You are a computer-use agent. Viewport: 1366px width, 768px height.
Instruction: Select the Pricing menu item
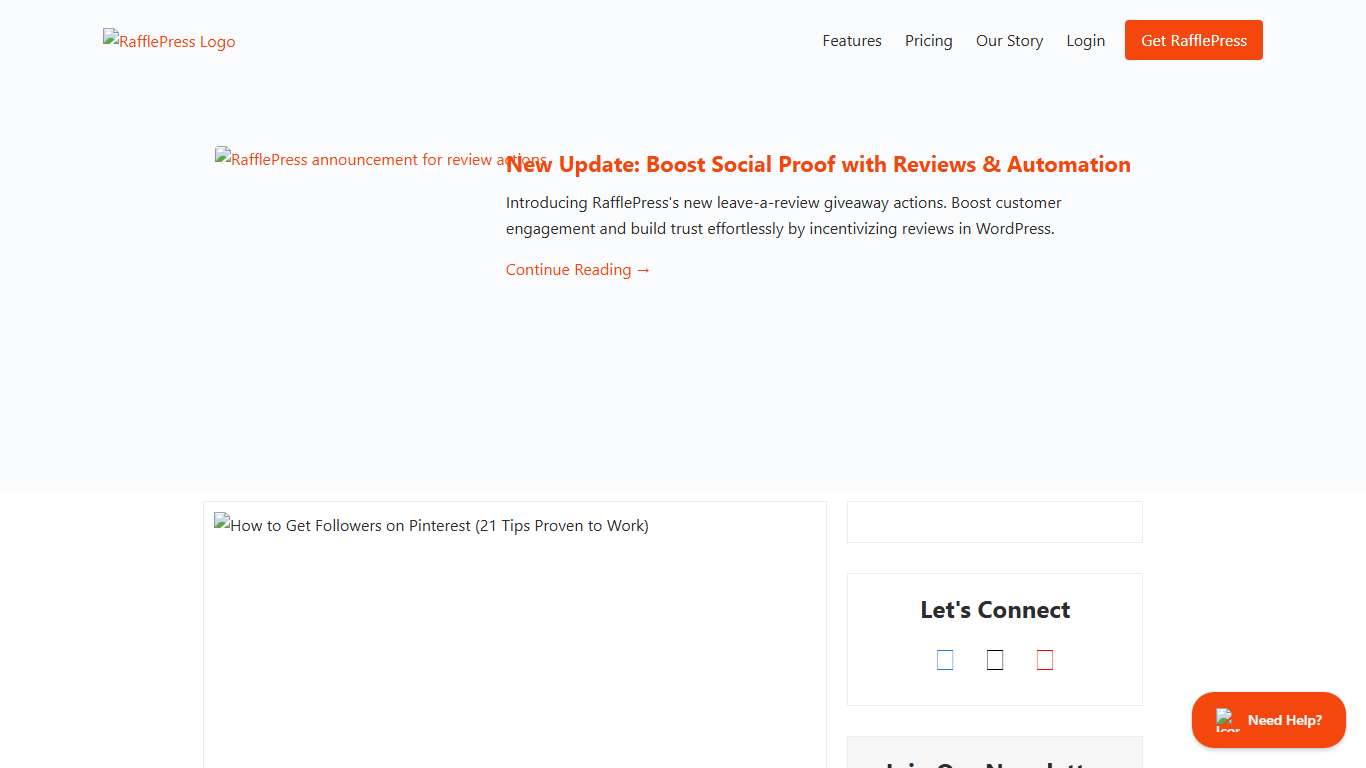[928, 40]
